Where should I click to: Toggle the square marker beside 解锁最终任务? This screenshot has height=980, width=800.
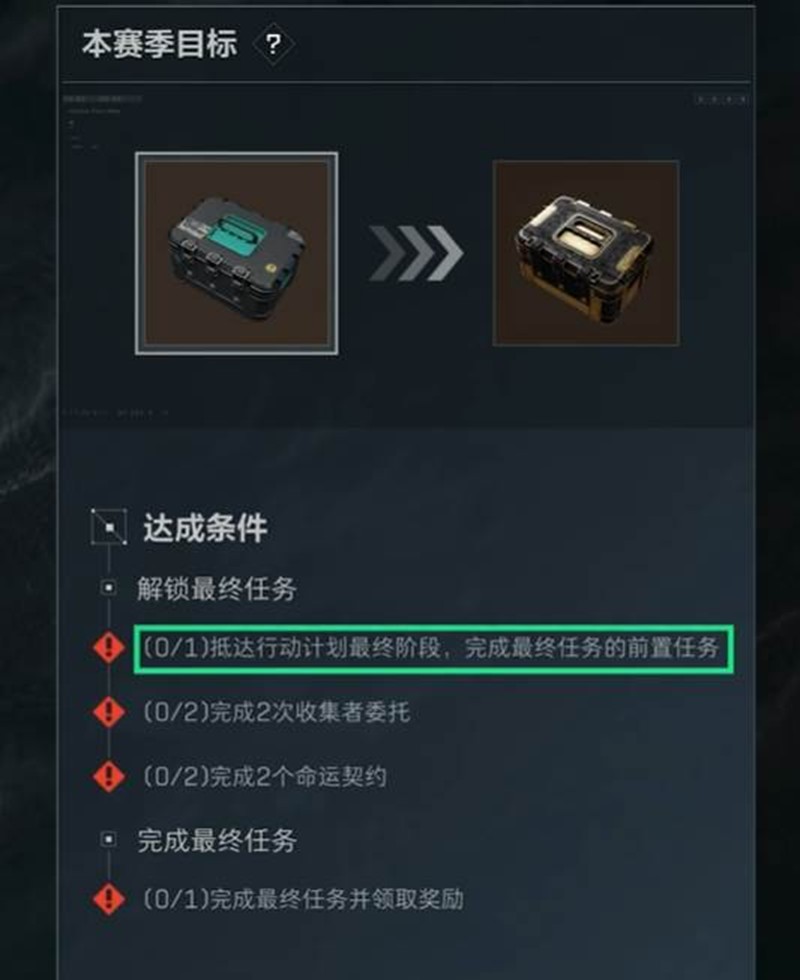tap(109, 588)
